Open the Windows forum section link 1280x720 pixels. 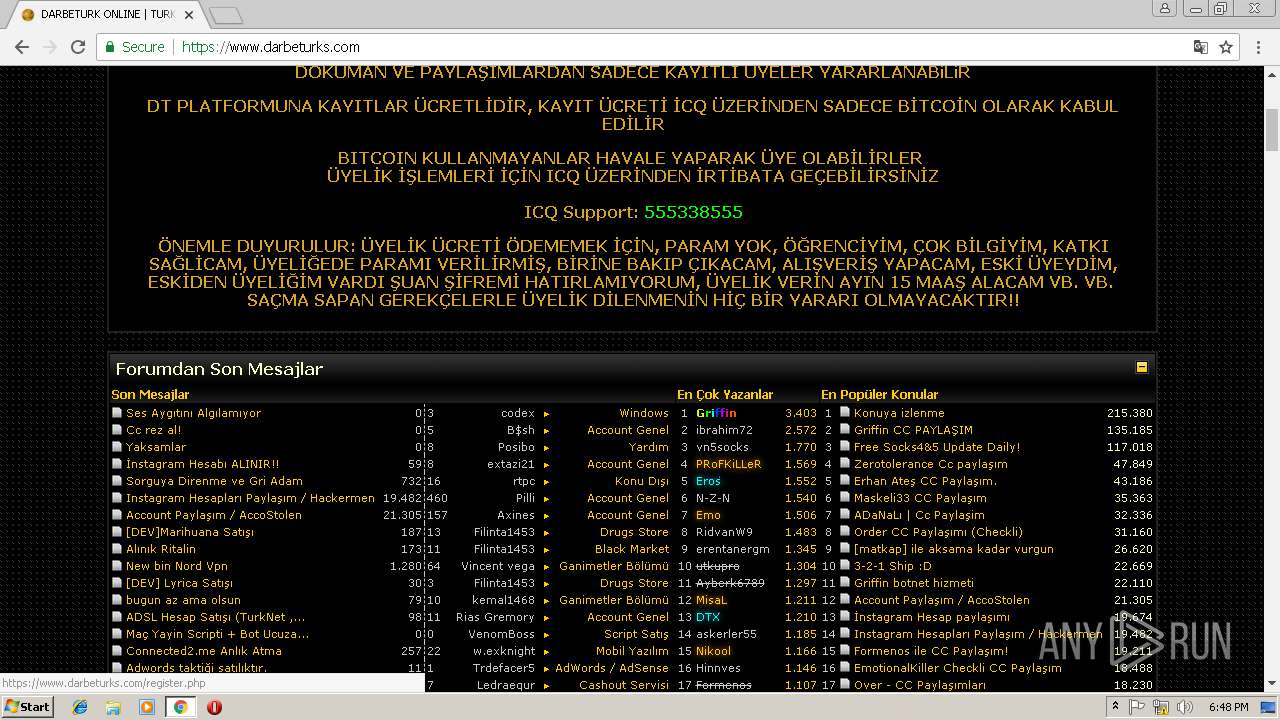pos(644,413)
